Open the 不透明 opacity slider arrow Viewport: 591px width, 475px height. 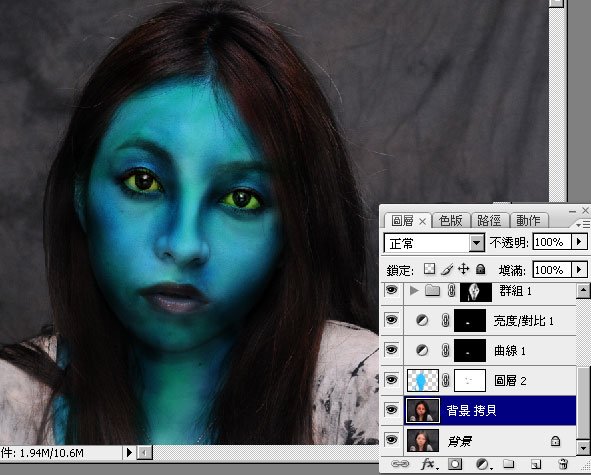579,241
